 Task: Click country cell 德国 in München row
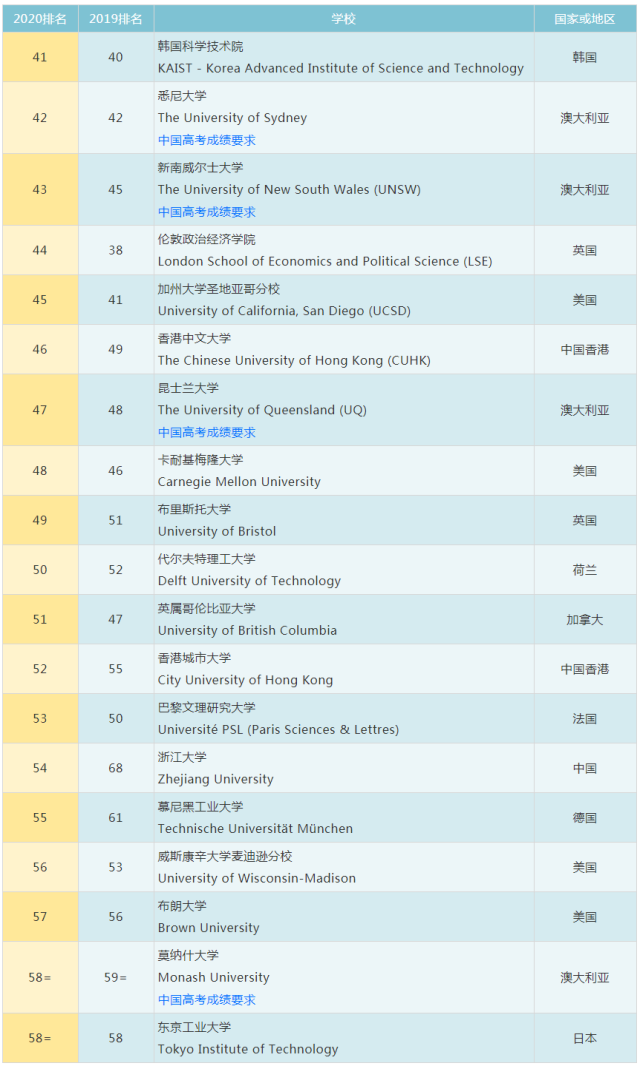coord(585,819)
